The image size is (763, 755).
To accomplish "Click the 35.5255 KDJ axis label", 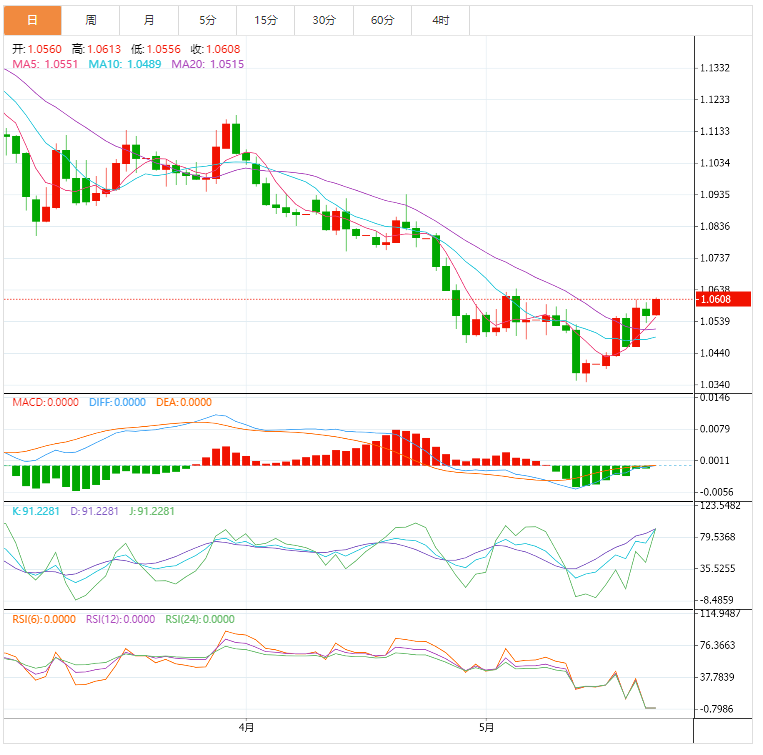I will pos(717,569).
